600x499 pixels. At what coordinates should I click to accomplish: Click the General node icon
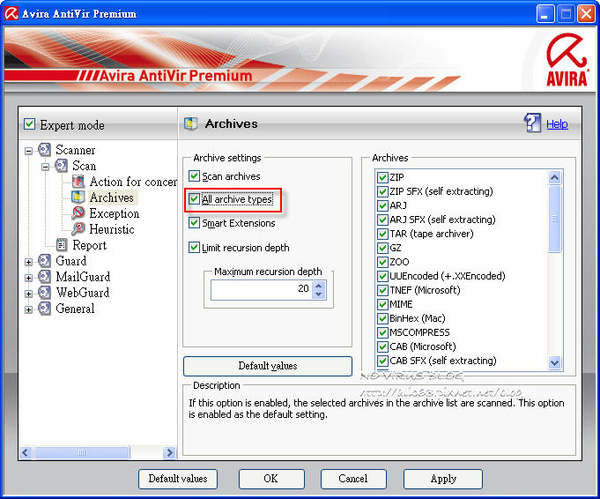(44, 308)
